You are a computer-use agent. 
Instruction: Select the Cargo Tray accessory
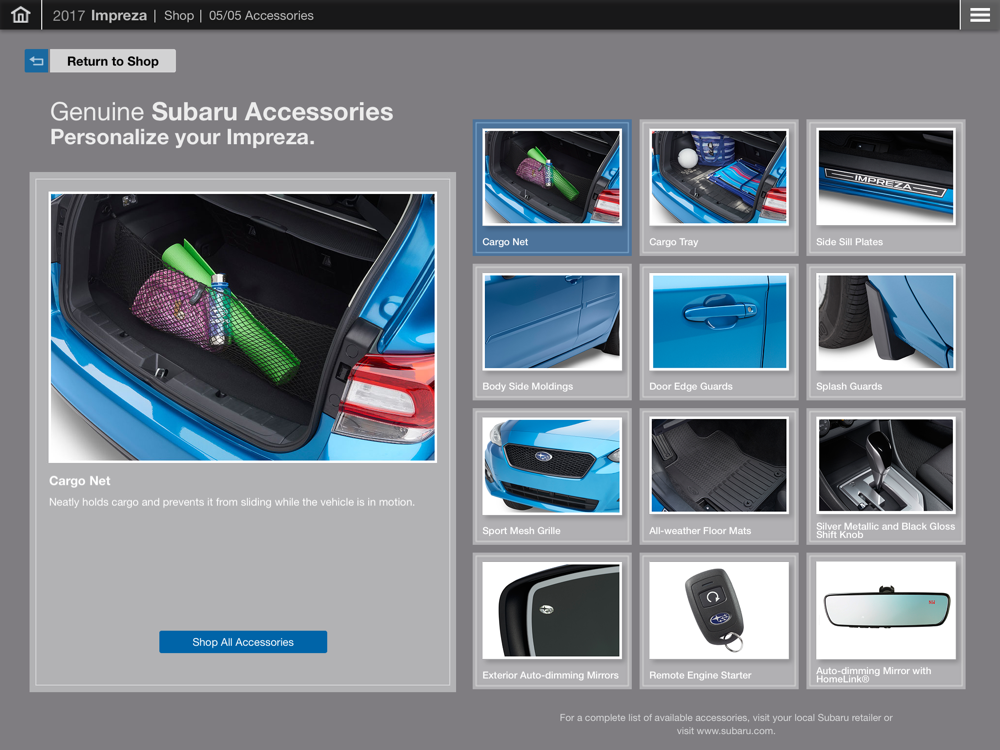719,188
